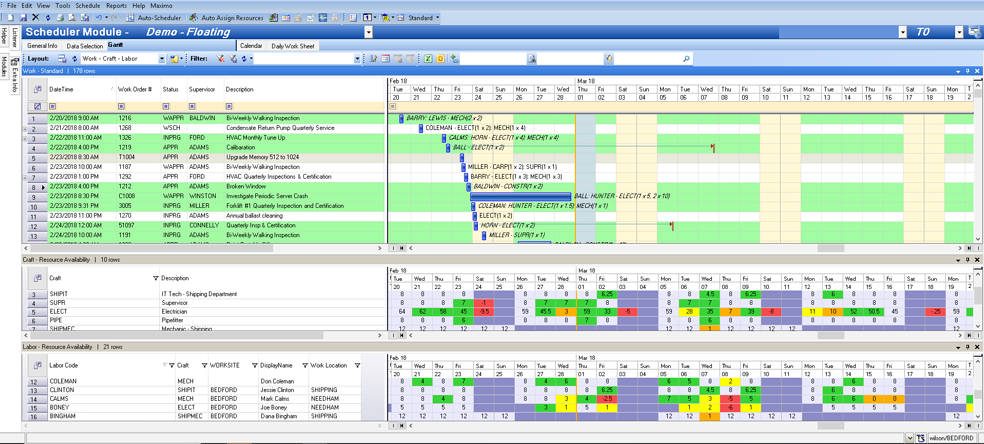Expand row 2 work order 1268

(24, 128)
